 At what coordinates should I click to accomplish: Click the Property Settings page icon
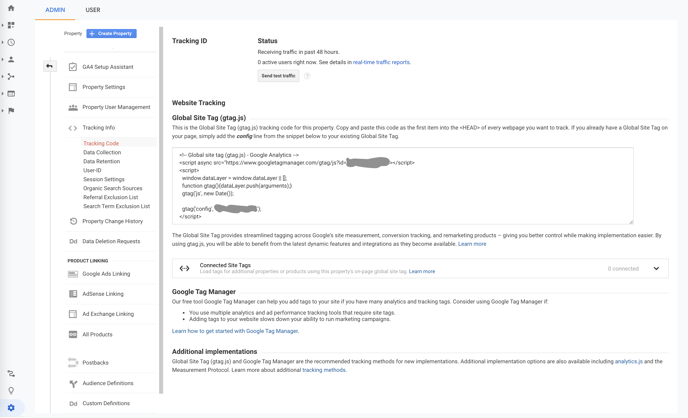[x=73, y=87]
